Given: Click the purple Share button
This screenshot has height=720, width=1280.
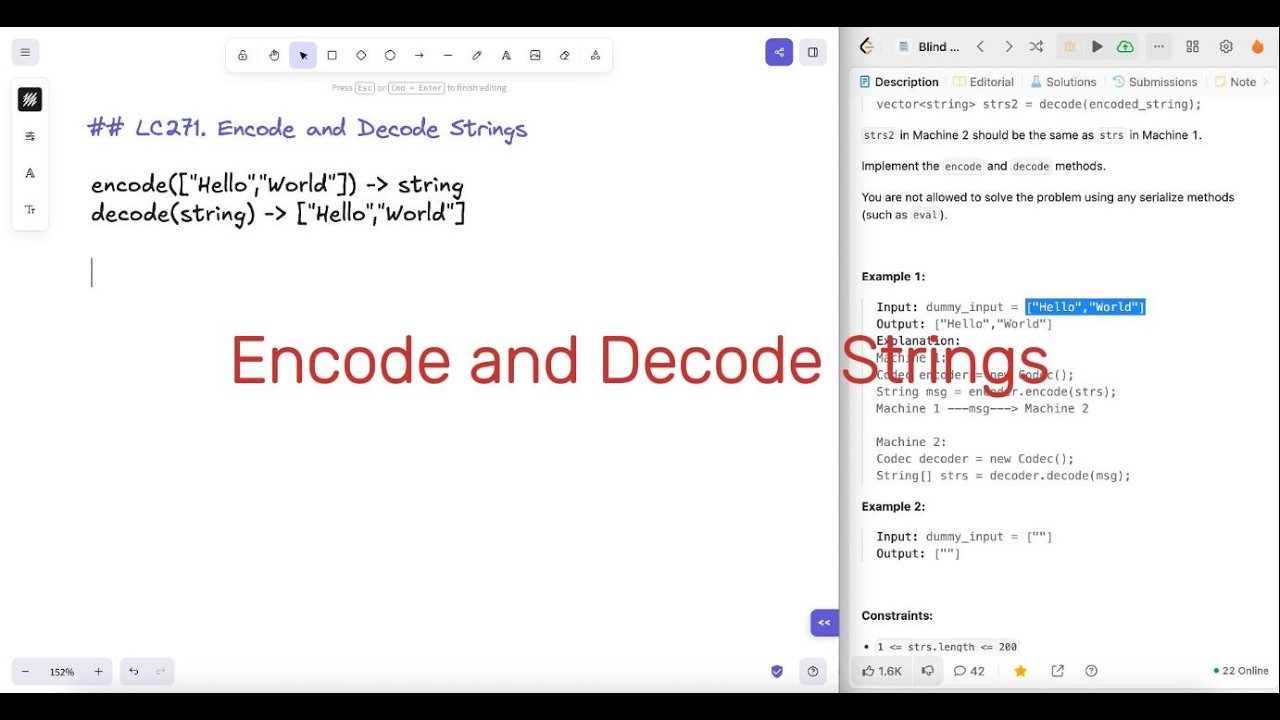Looking at the screenshot, I should [779, 52].
